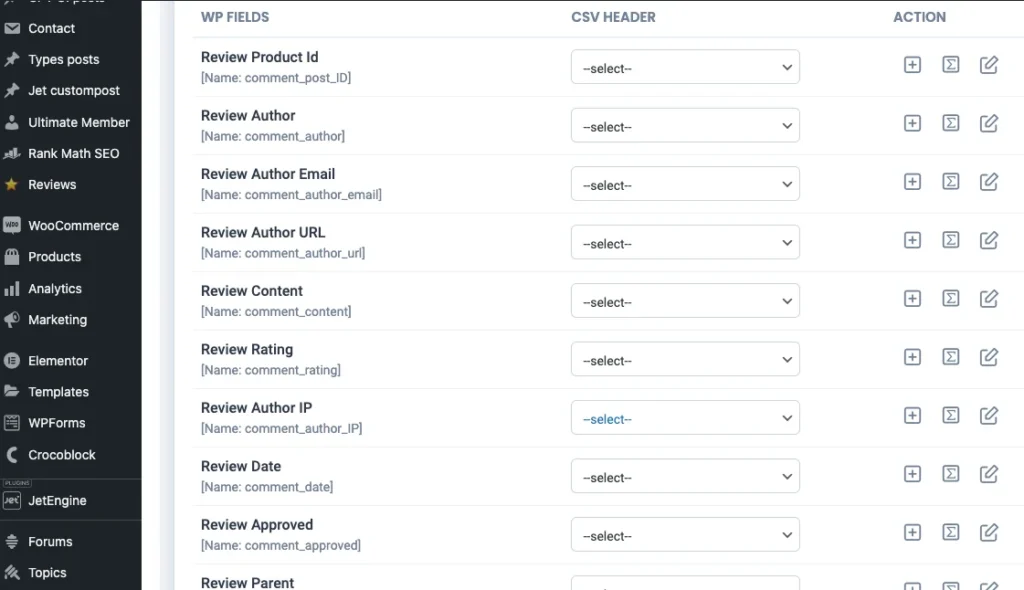
Task: Click edit pencil icon for Review Author Email
Action: pos(989,182)
